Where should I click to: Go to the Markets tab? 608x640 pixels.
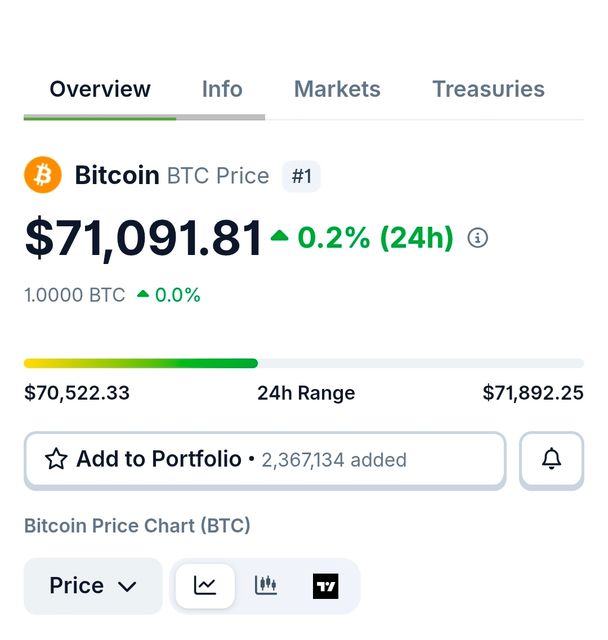[x=337, y=89]
